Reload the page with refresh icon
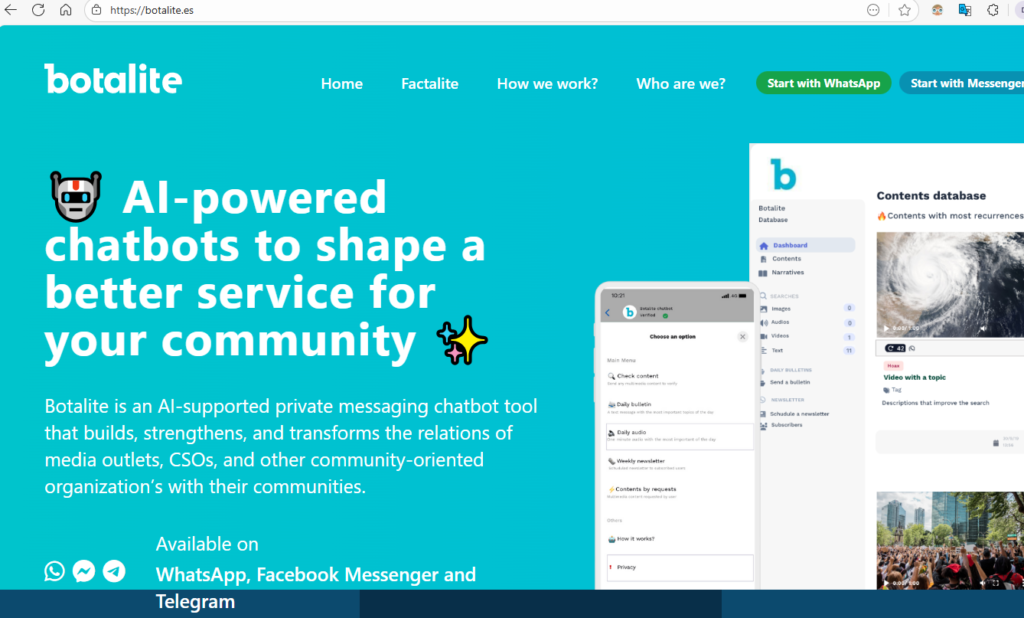Screen dimensions: 1024x618 pyautogui.click(x=38, y=10)
